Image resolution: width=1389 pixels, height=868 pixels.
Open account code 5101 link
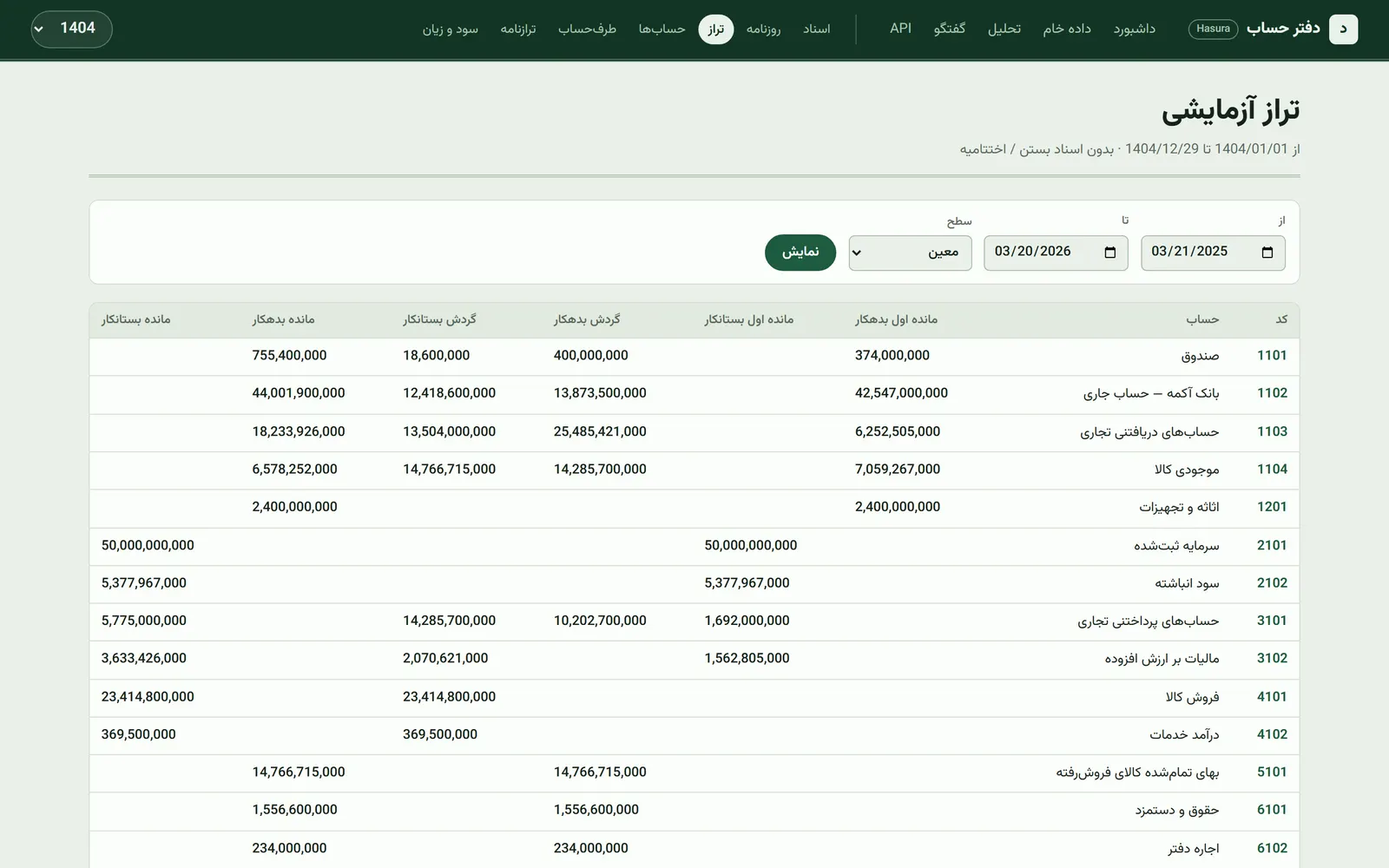(x=1272, y=772)
